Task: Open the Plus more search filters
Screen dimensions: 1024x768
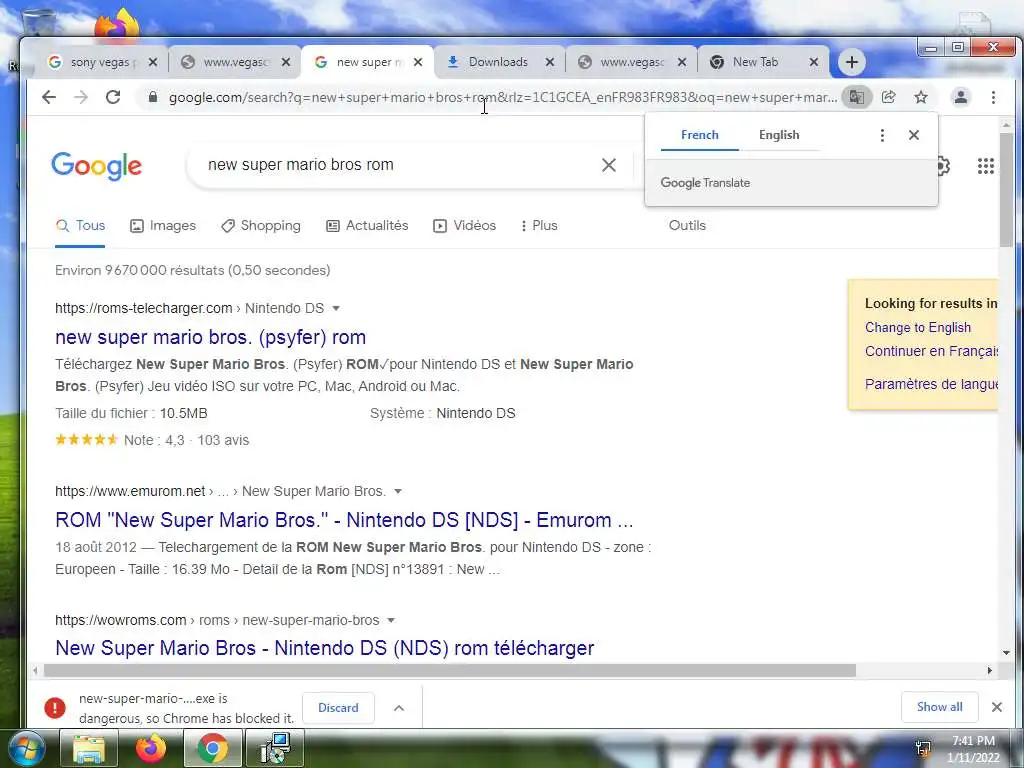Action: 539,225
